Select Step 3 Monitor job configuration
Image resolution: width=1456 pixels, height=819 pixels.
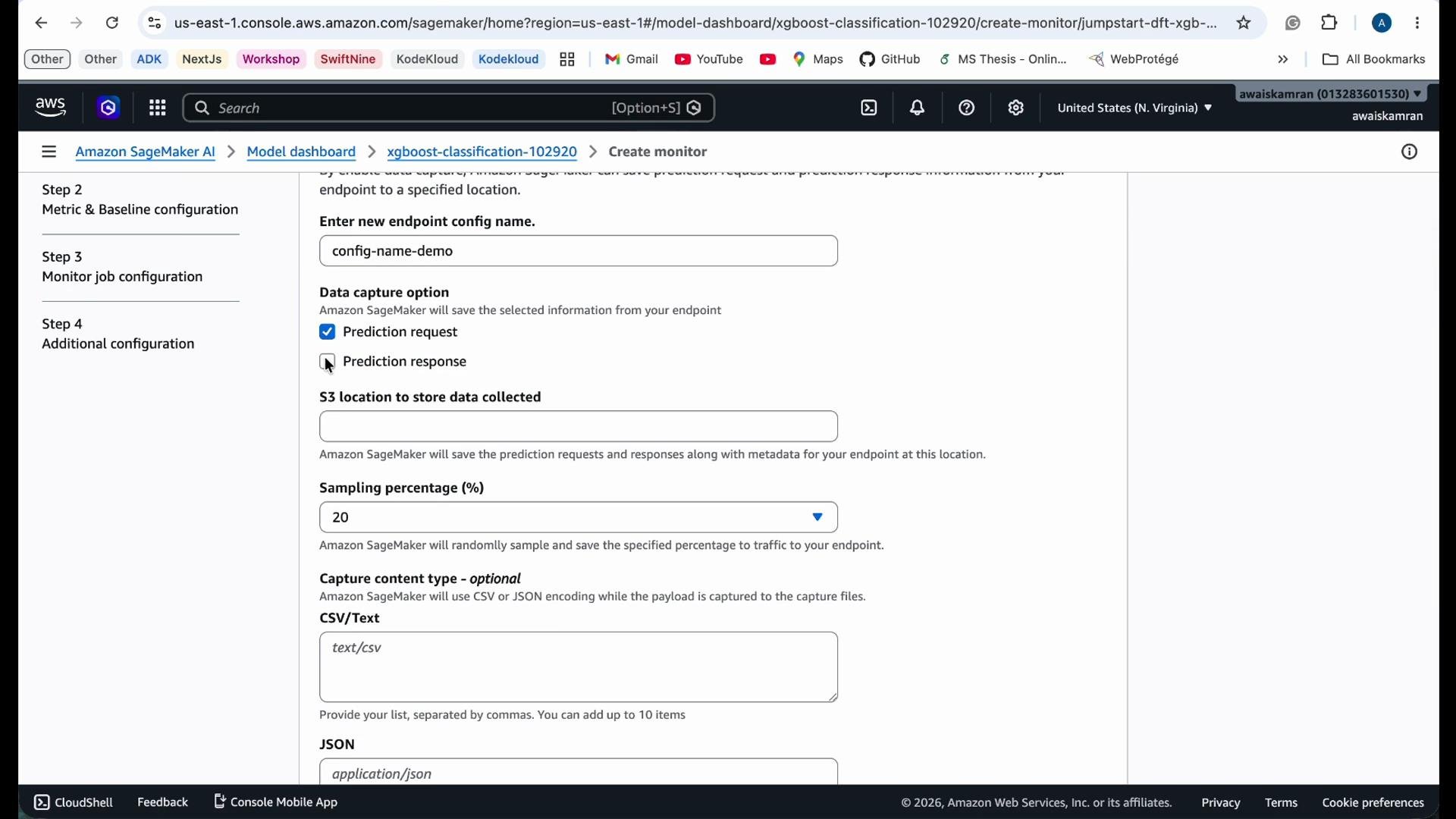(123, 268)
